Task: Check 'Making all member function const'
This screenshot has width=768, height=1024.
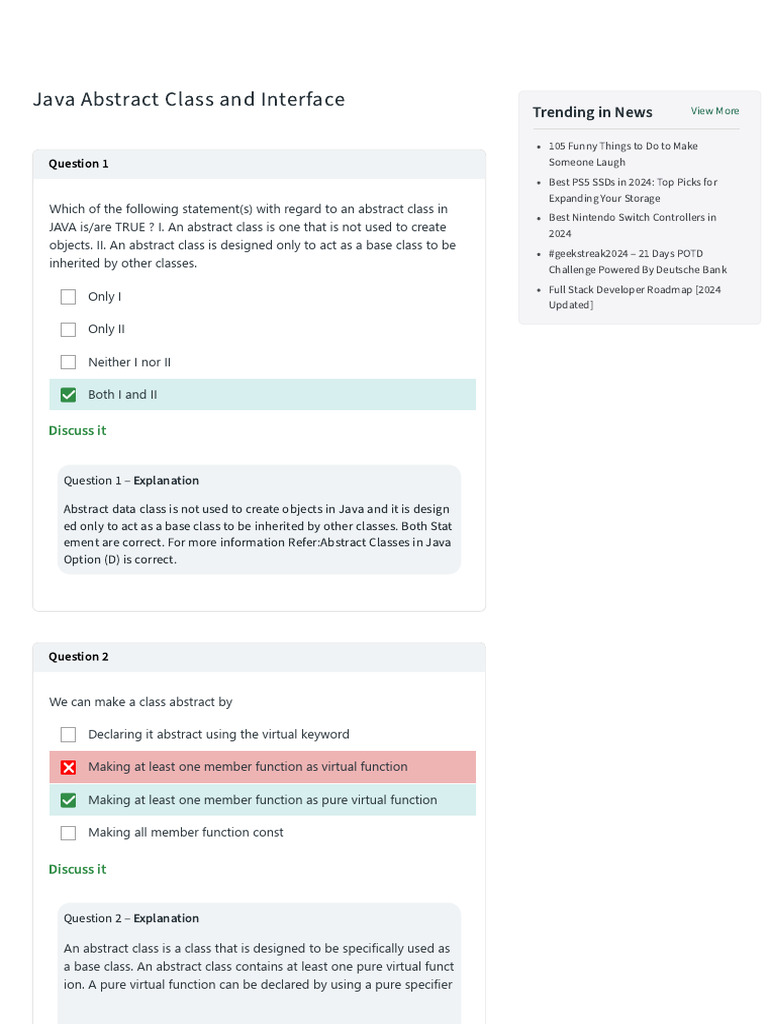Action: (x=68, y=833)
